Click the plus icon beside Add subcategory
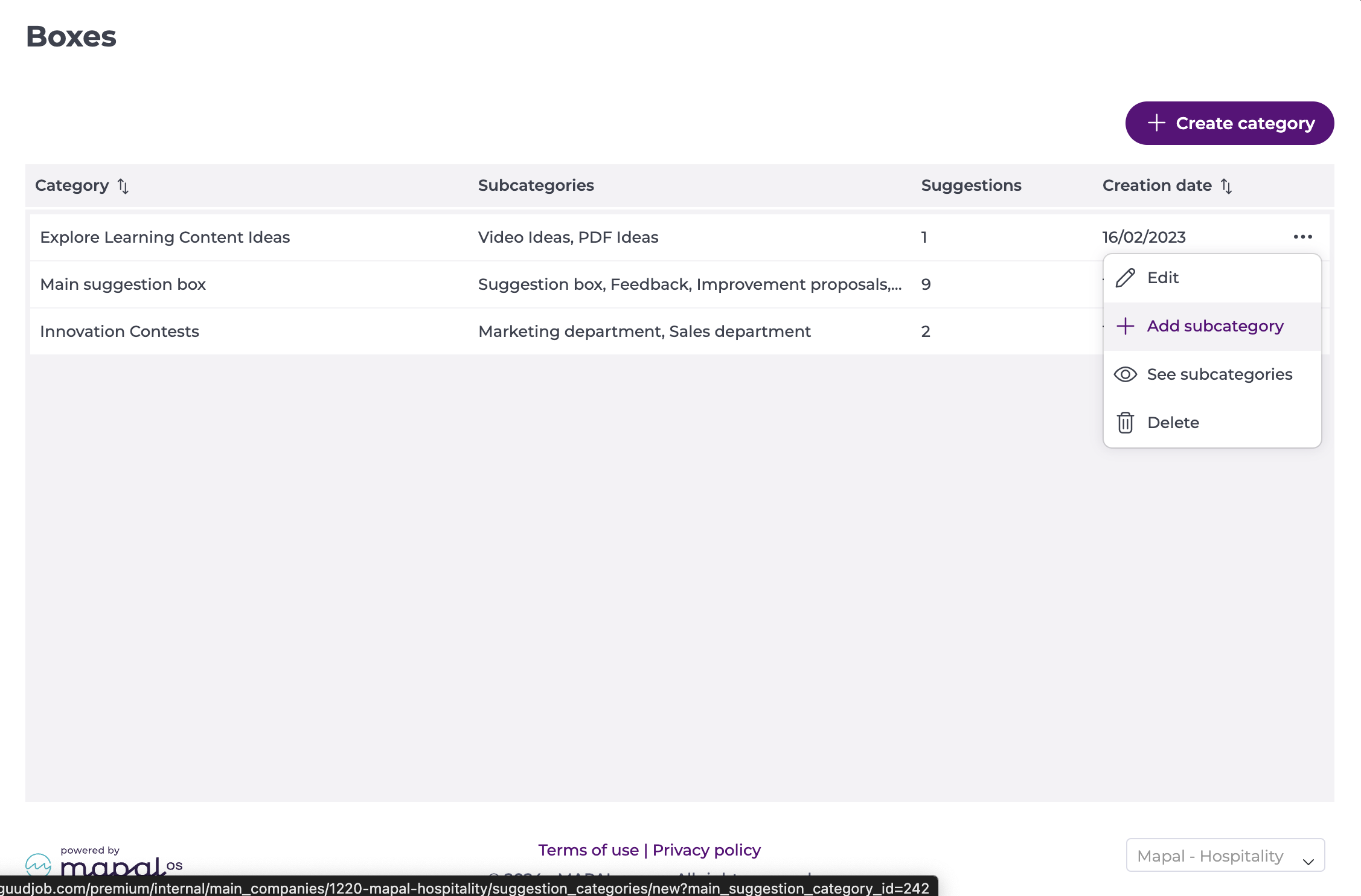Viewport: 1361px width, 896px height. point(1125,326)
